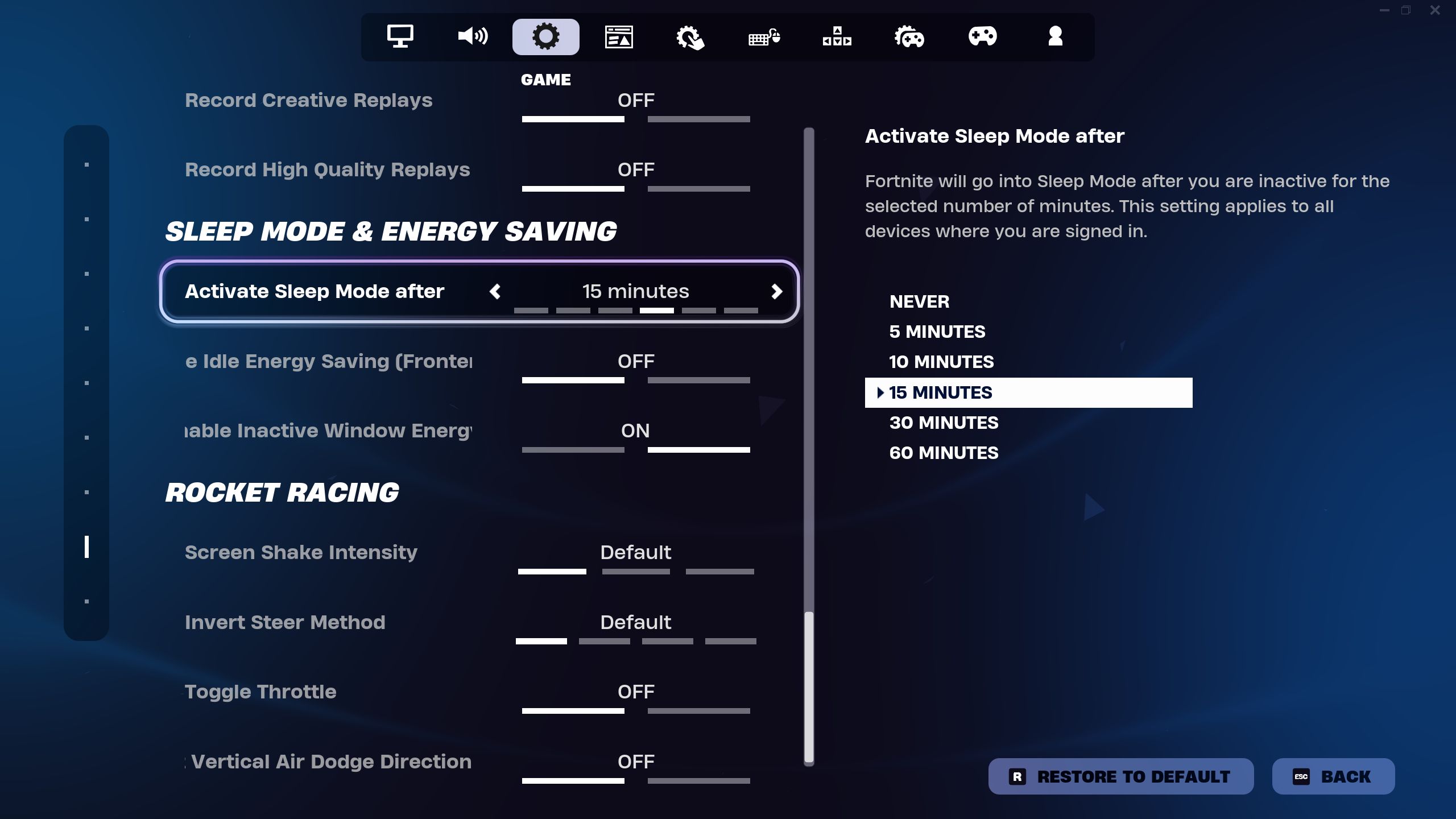Toggle Record High Quality Replays off
Viewport: 1456px width, 819px height.
[635, 170]
